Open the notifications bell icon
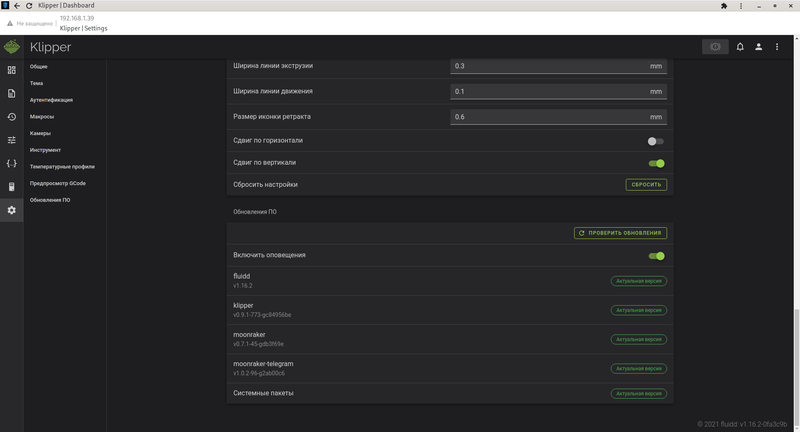The height and width of the screenshot is (432, 800). [740, 46]
